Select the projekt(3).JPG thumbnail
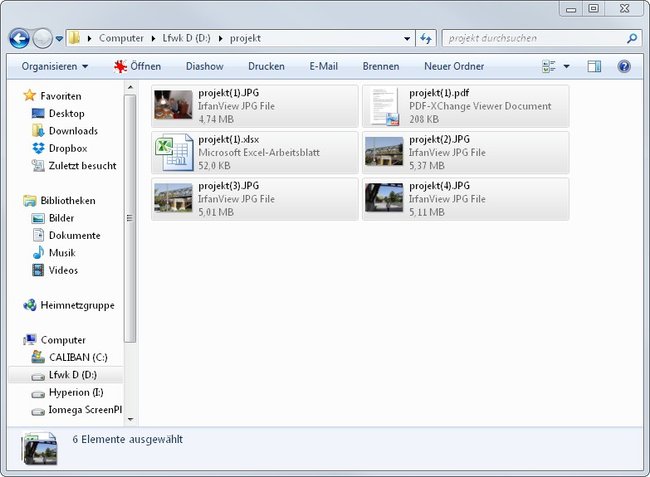The height and width of the screenshot is (477, 650). (x=173, y=198)
